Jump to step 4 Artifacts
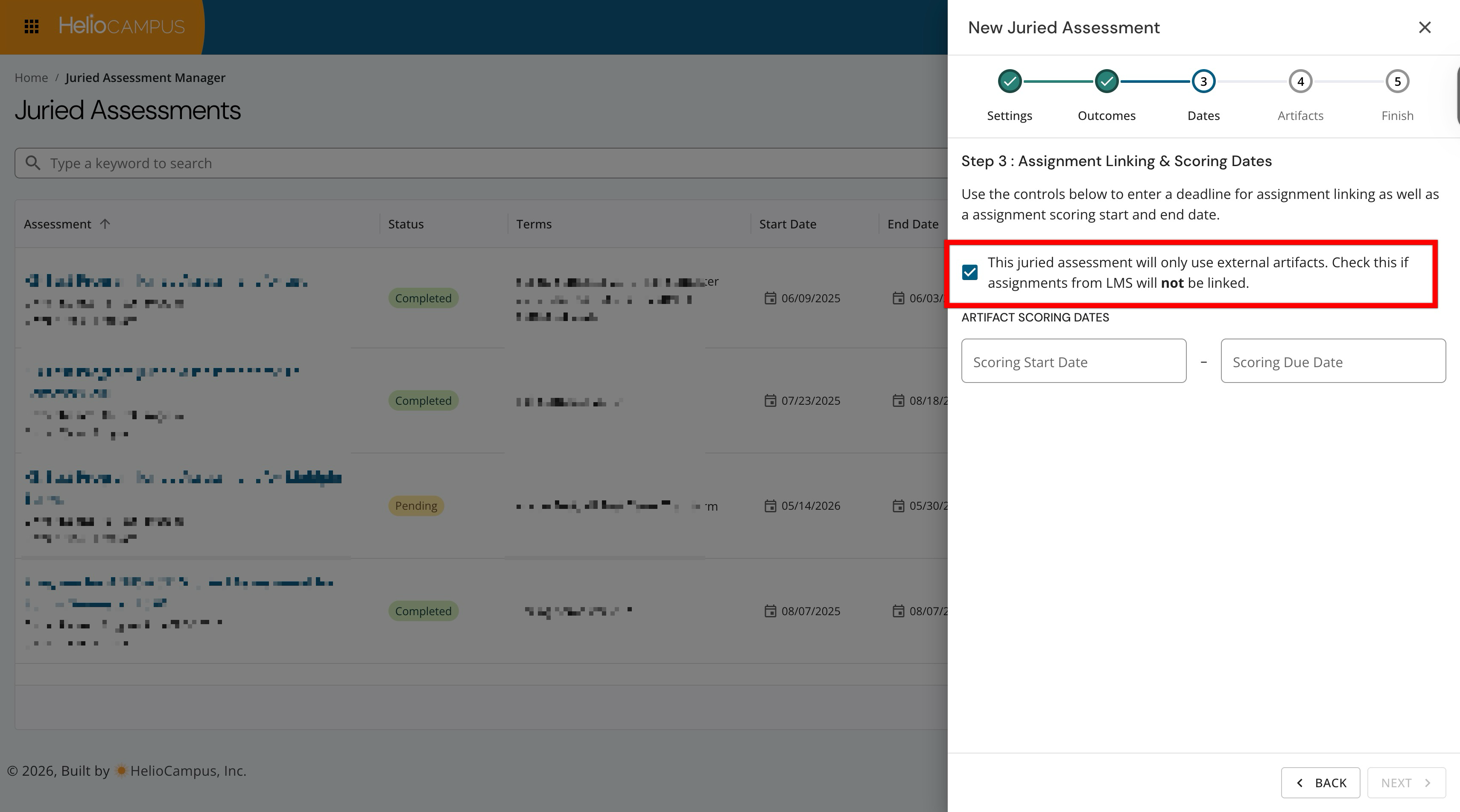 1300,82
